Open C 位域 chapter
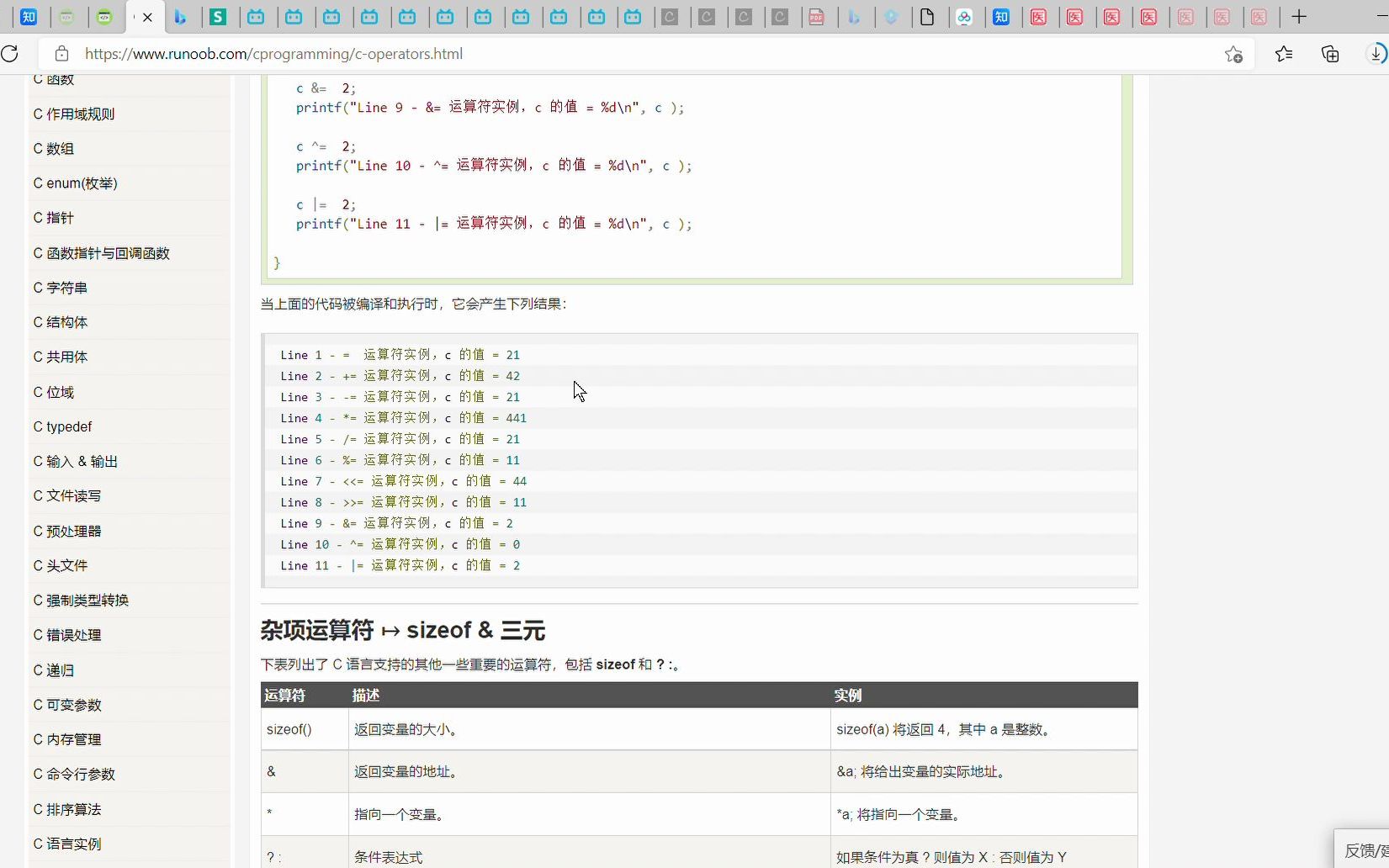The width and height of the screenshot is (1389, 868). point(54,392)
